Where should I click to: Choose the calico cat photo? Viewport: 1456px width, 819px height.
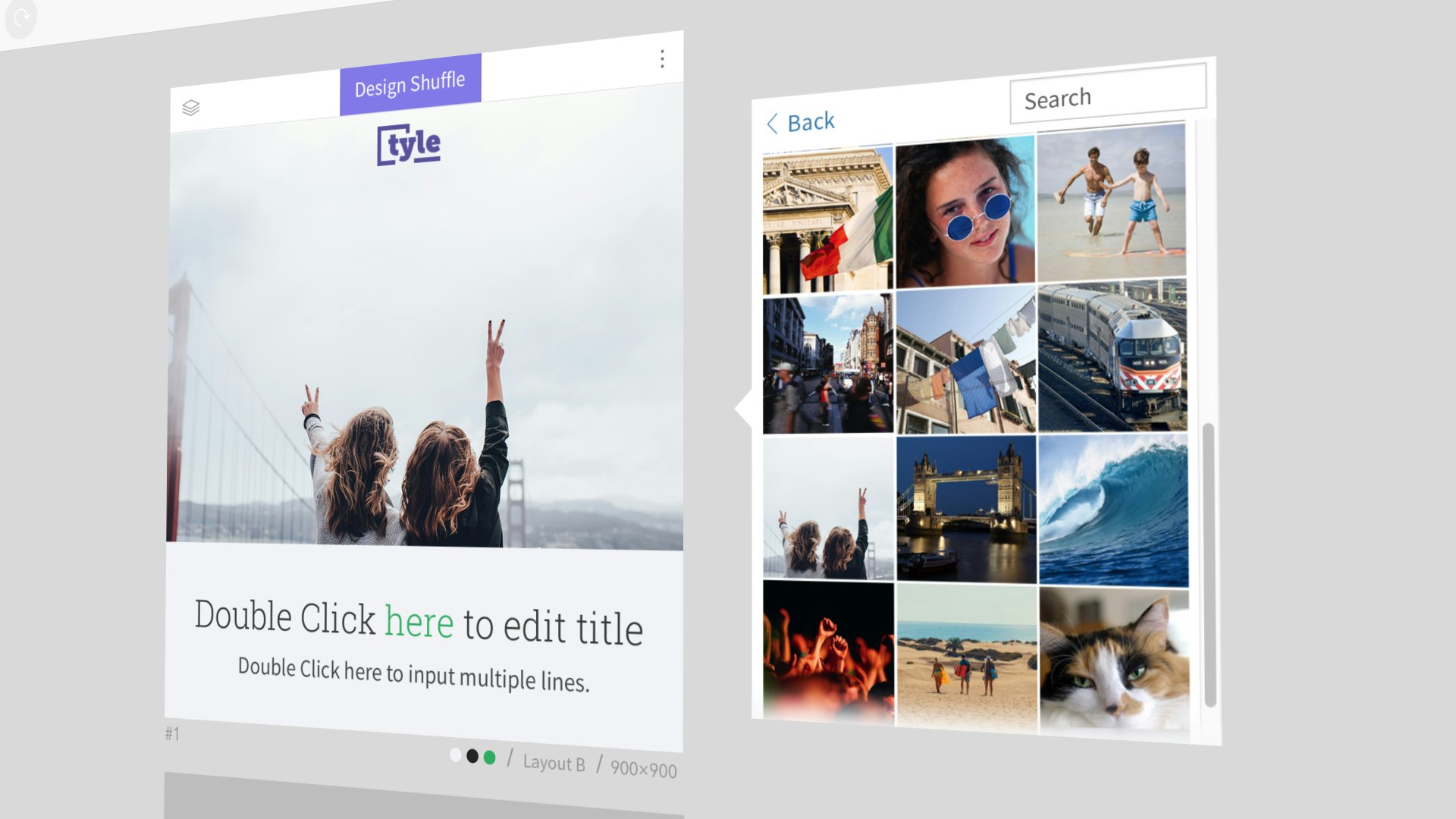pos(1113,660)
